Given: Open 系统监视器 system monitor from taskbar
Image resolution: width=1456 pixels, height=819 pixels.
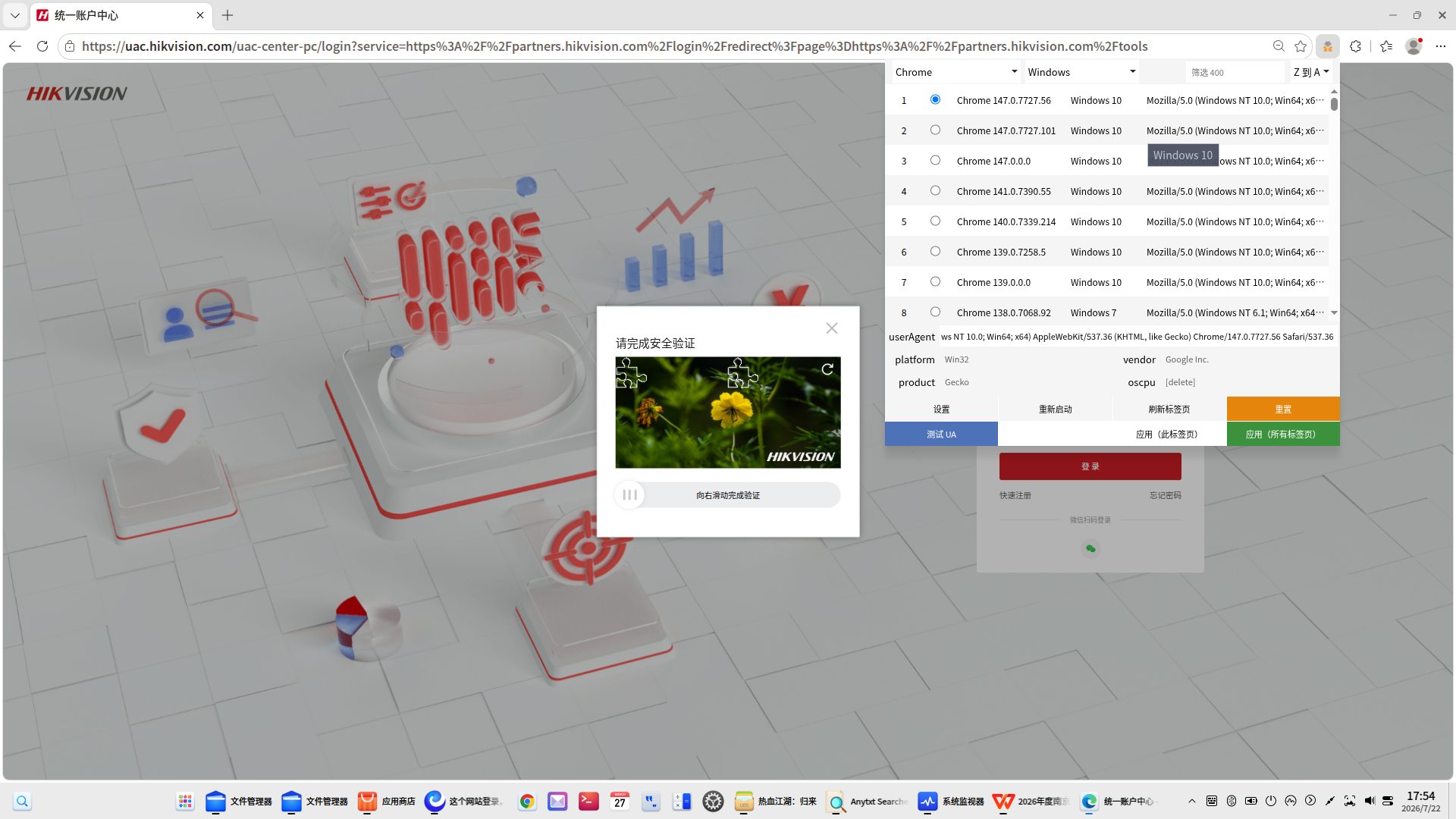Looking at the screenshot, I should 951,801.
